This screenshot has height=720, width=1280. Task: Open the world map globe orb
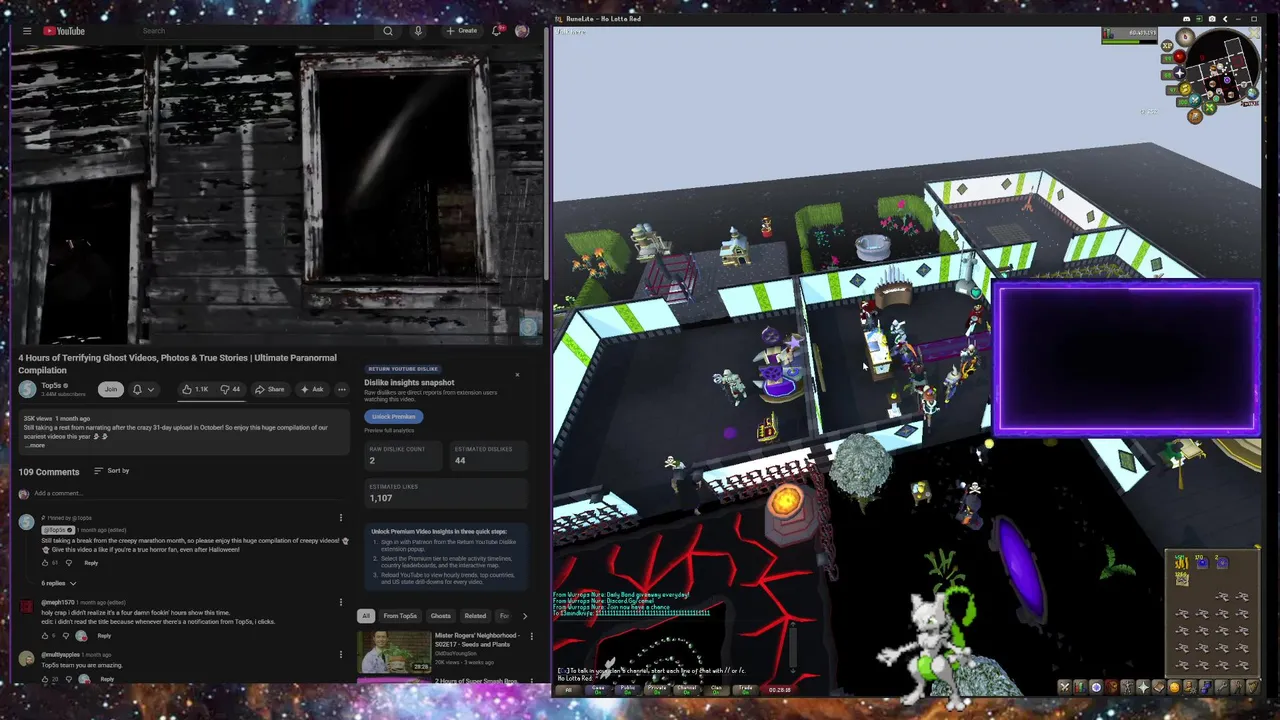(1252, 93)
